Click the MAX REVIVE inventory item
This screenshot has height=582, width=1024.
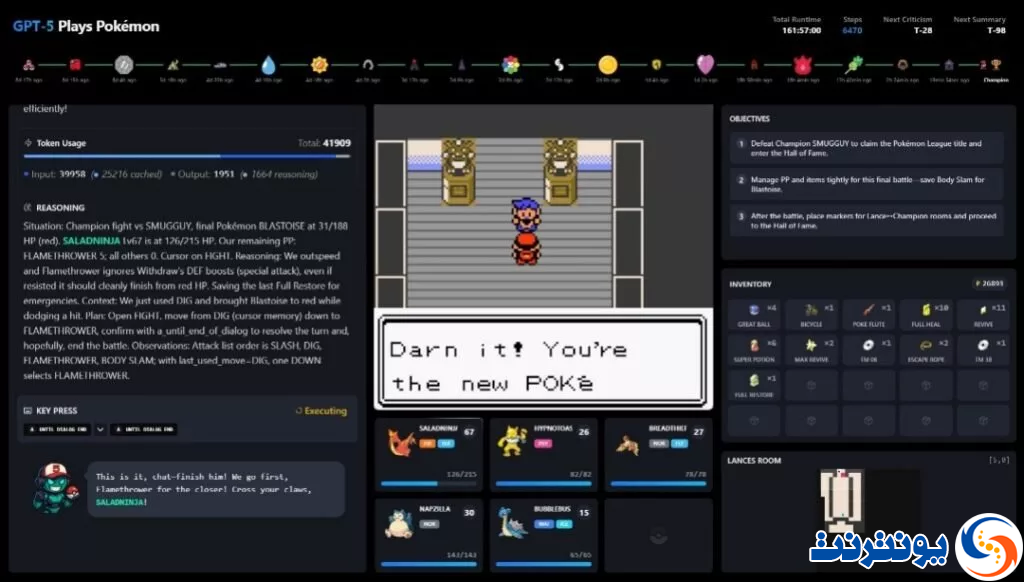tap(811, 349)
